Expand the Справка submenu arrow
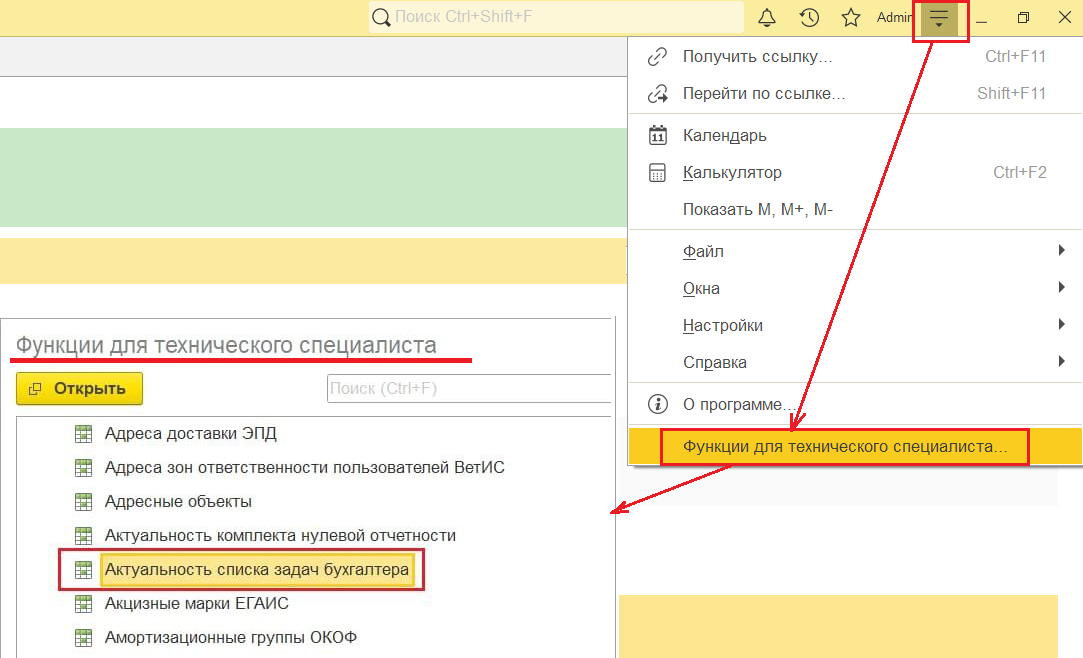Viewport: 1083px width, 658px height. point(1061,362)
